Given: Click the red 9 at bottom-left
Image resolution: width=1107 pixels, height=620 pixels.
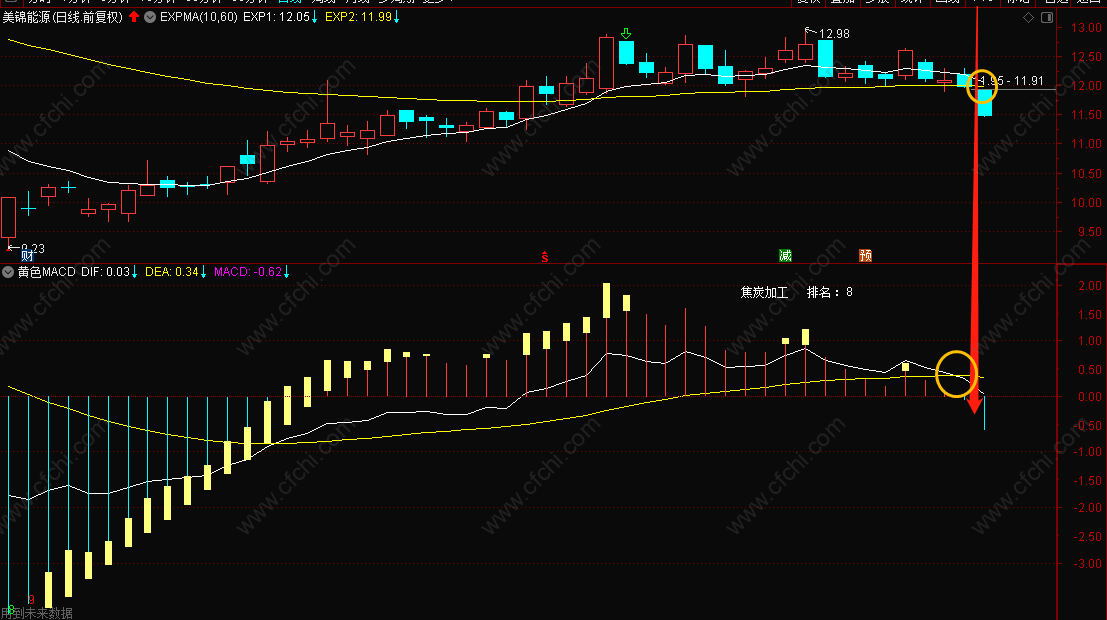Looking at the screenshot, I should (31, 600).
